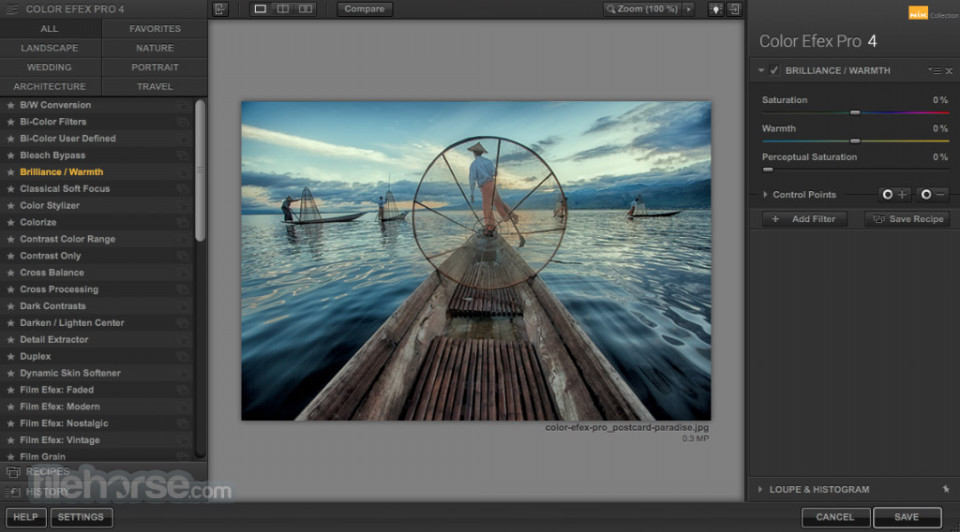This screenshot has width=960, height=532.
Task: Hide the right adjustment panel
Action: click(734, 9)
